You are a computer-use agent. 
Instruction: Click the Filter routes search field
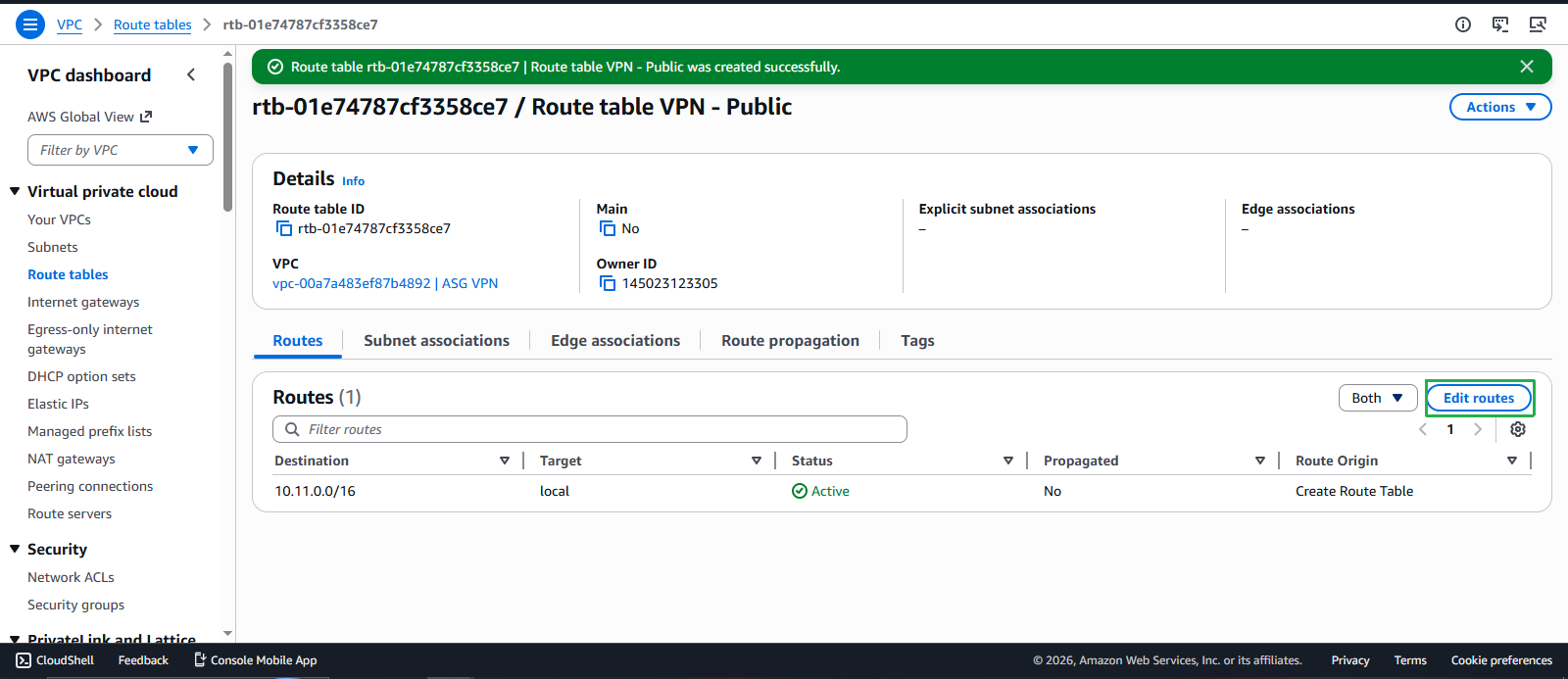click(590, 429)
